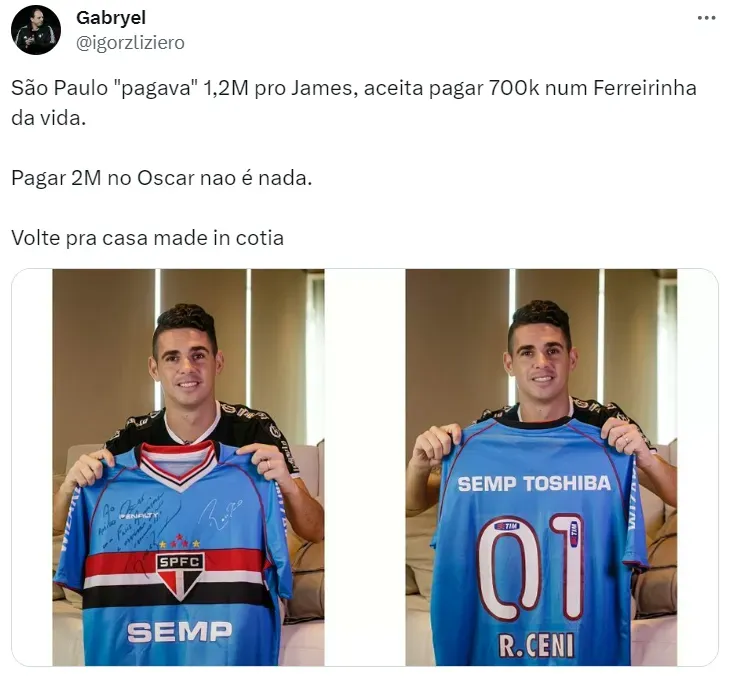Click the line 'Volte pra casa made in cotia'
The height and width of the screenshot is (681, 738).
pos(147,238)
